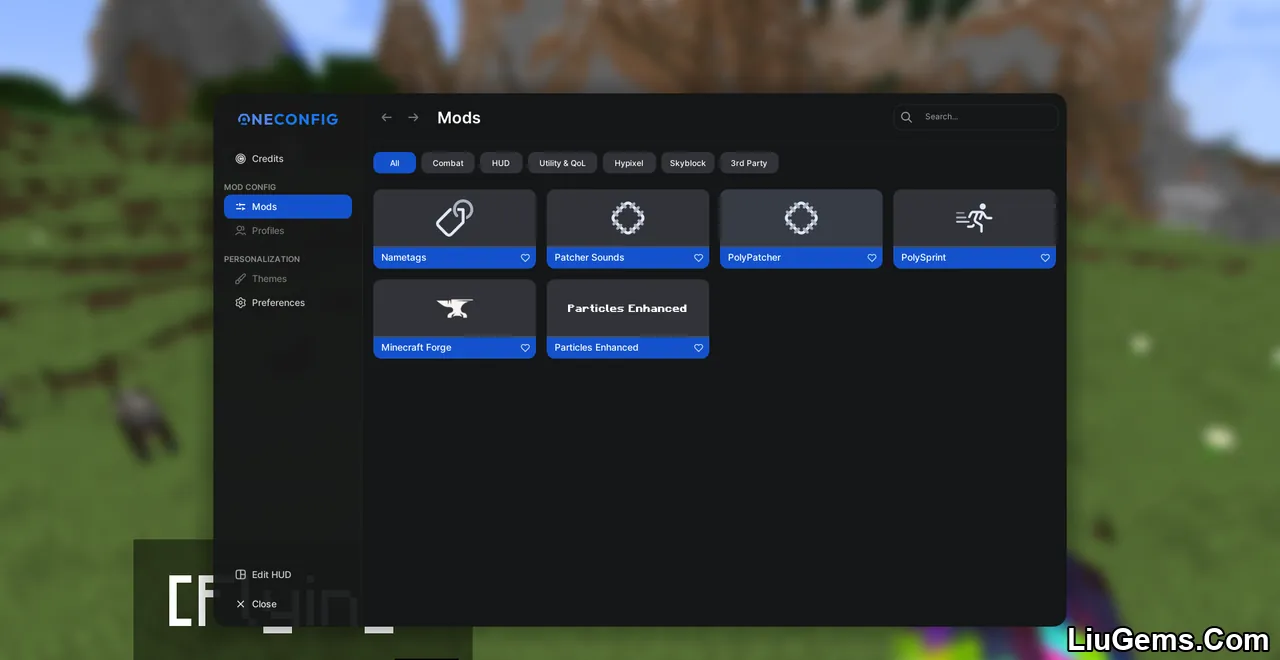Open PolyPatcher mod icon tile
This screenshot has height=660, width=1280.
tap(801, 218)
